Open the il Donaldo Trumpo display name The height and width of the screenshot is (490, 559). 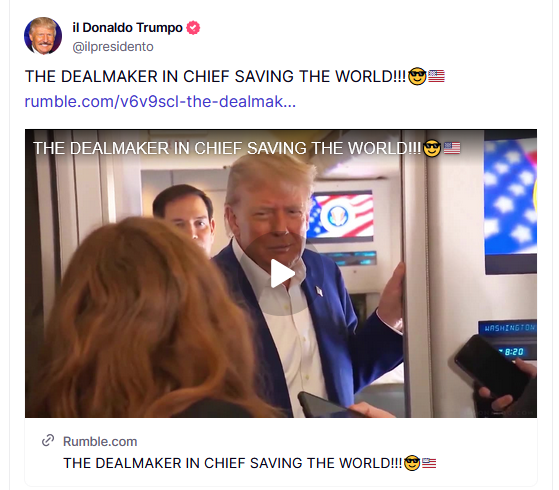pyautogui.click(x=128, y=27)
